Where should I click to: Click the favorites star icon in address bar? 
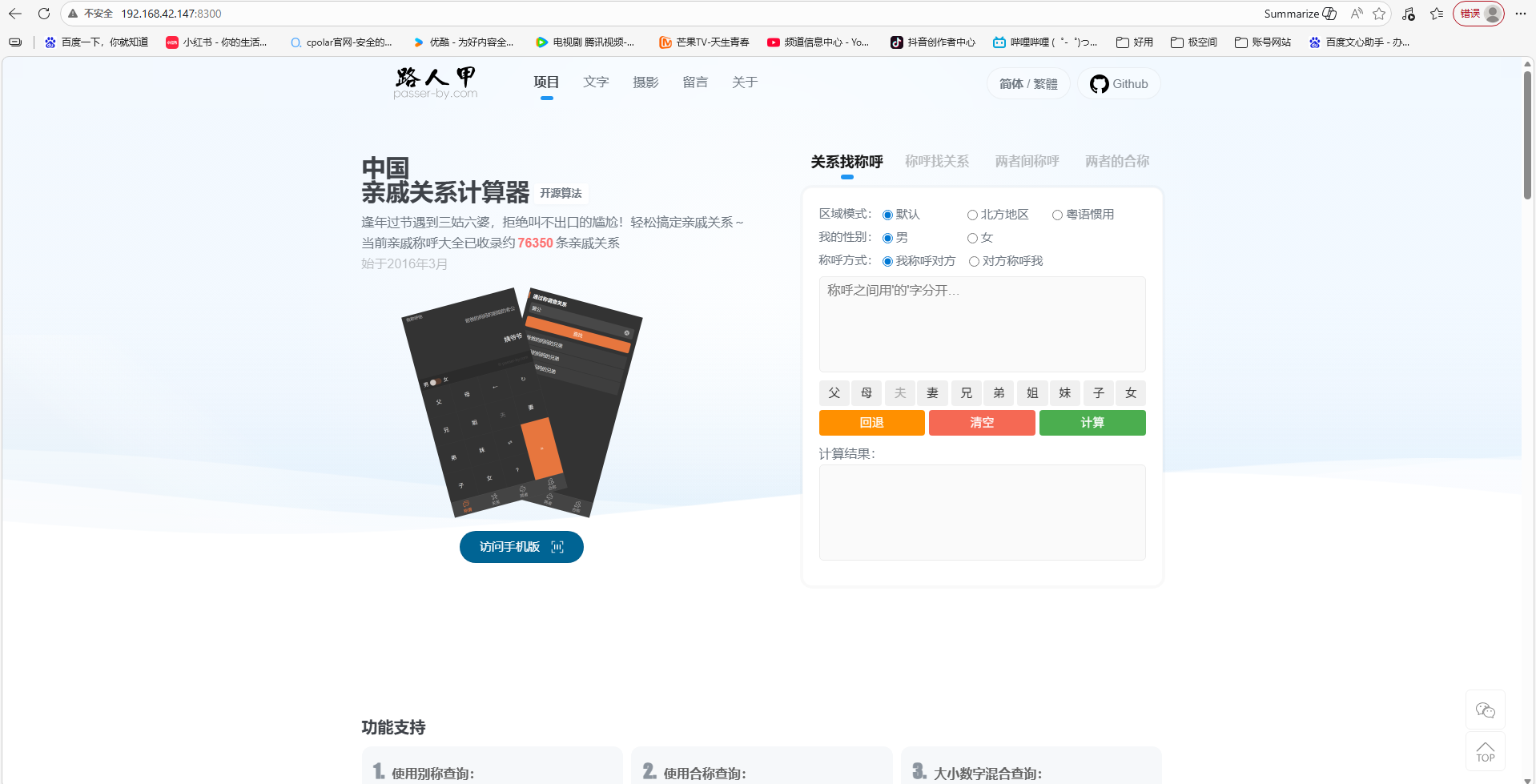pyautogui.click(x=1378, y=14)
